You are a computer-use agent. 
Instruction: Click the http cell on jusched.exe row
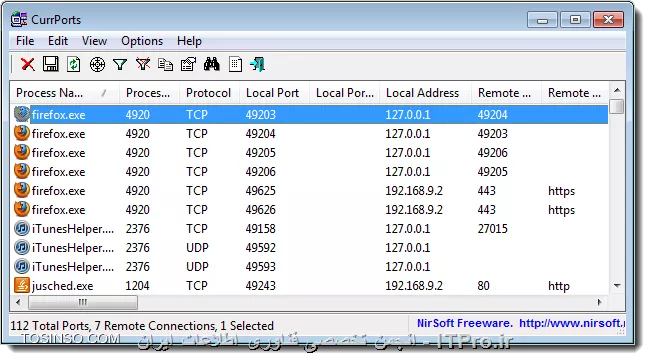click(x=559, y=286)
